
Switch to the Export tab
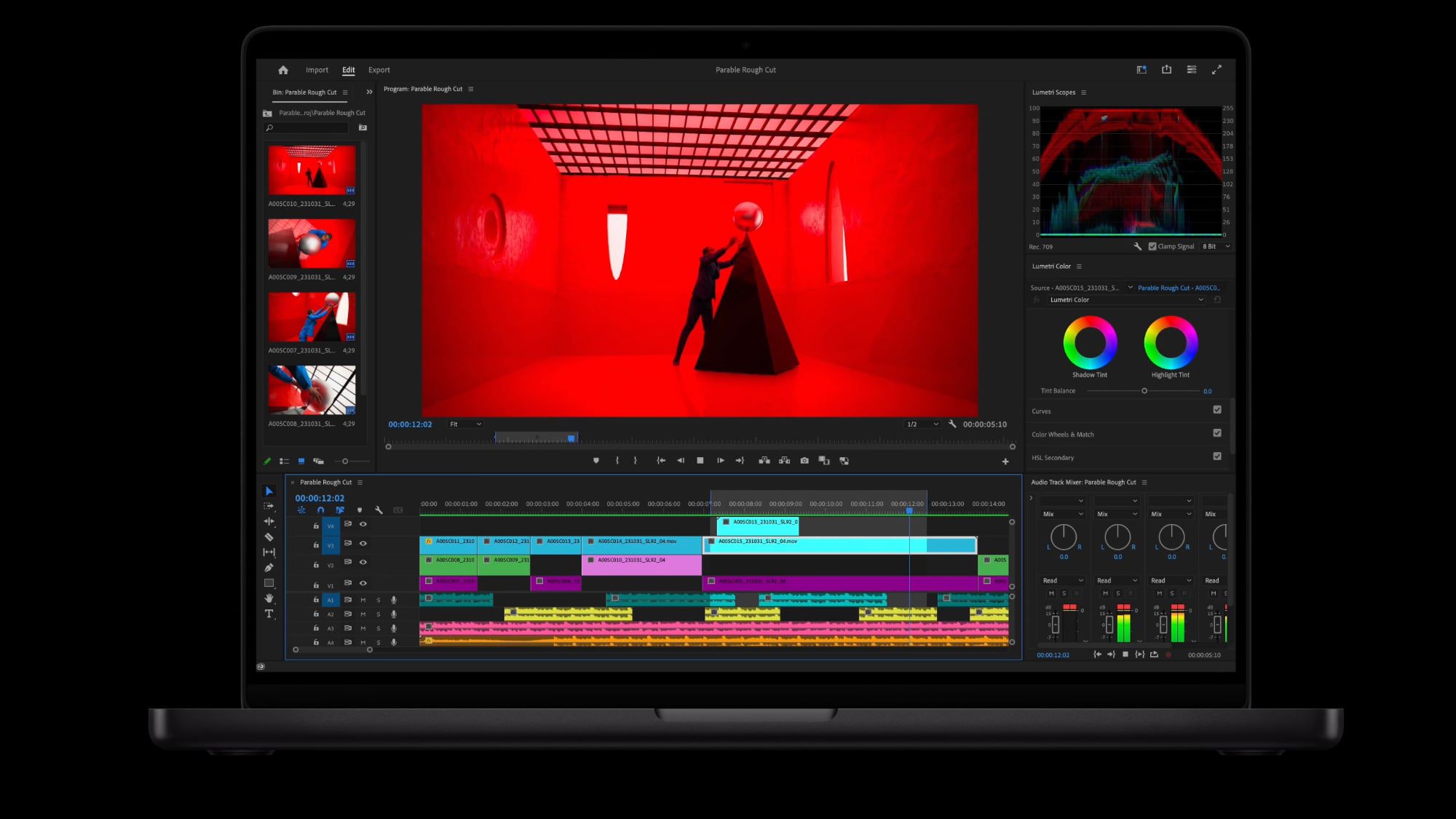[x=379, y=69]
